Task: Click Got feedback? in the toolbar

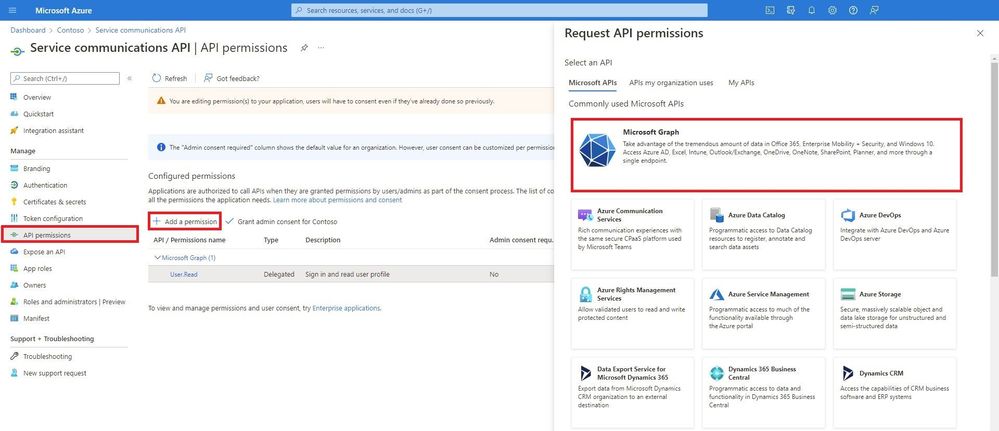Action: pyautogui.click(x=231, y=78)
